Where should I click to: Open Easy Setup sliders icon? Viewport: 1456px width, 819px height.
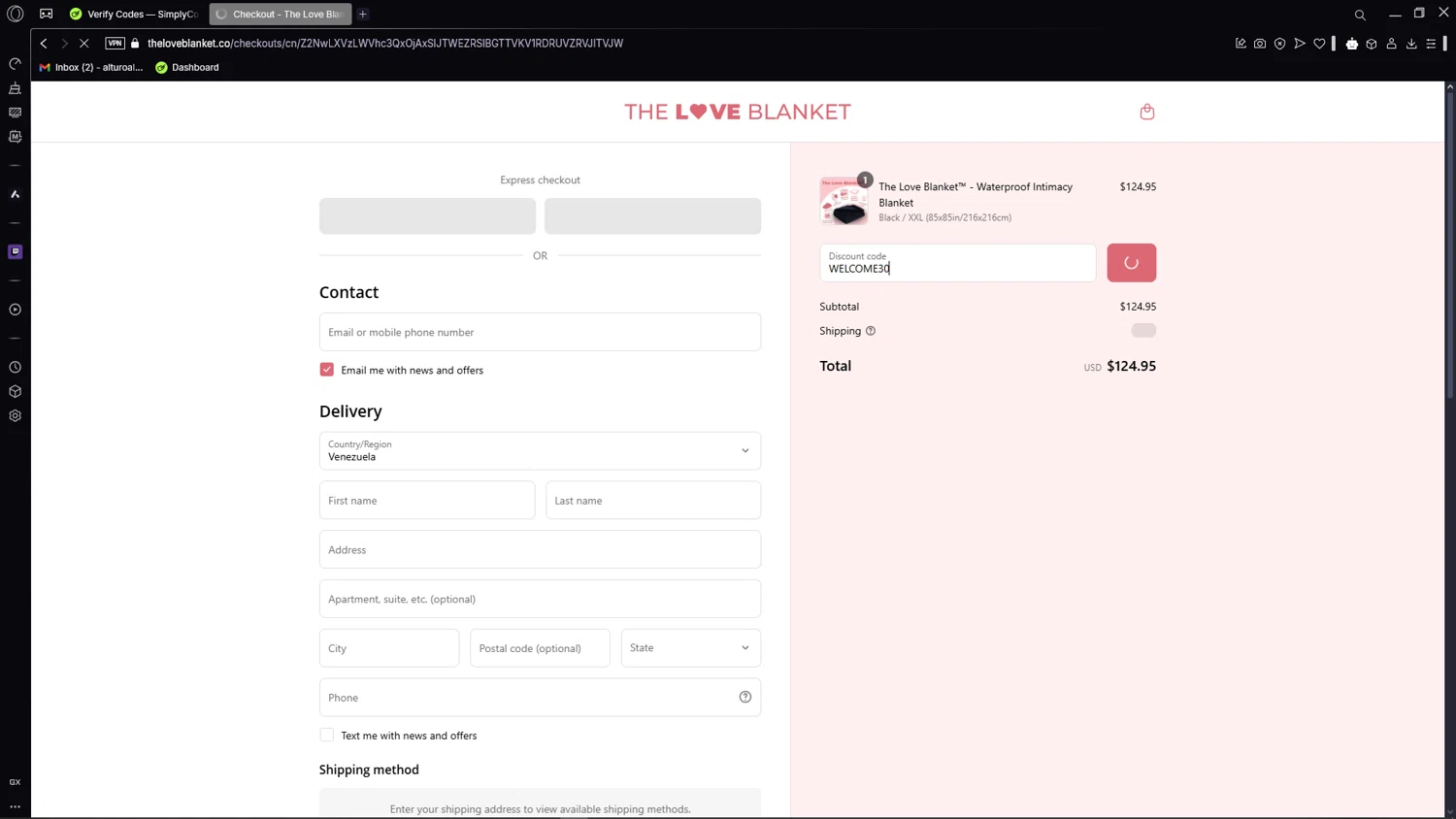tap(1431, 43)
